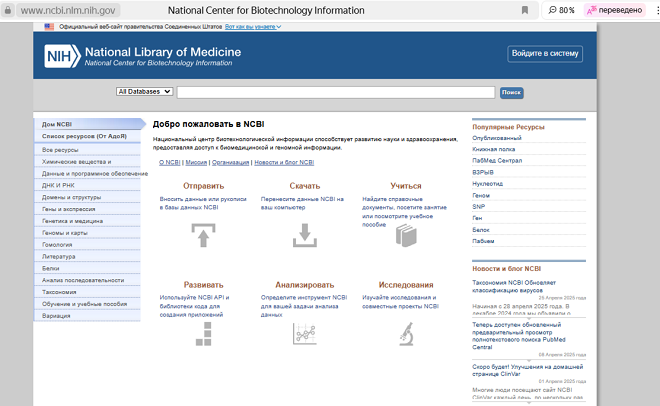This screenshot has height=406, width=660.
Task: Click the download arrow icon under Скачать
Action: [305, 235]
